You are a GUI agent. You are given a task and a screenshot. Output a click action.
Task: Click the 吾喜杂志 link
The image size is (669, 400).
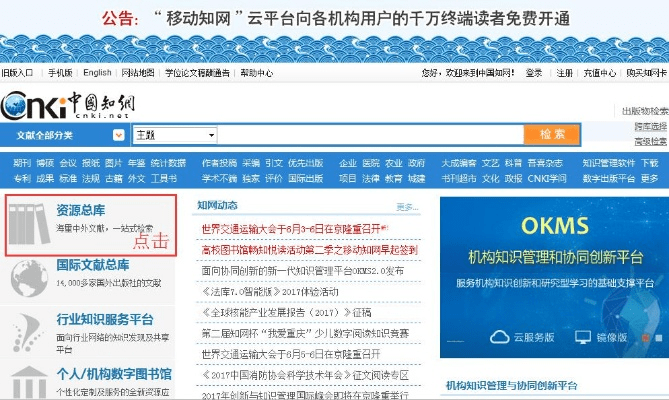[x=545, y=163]
